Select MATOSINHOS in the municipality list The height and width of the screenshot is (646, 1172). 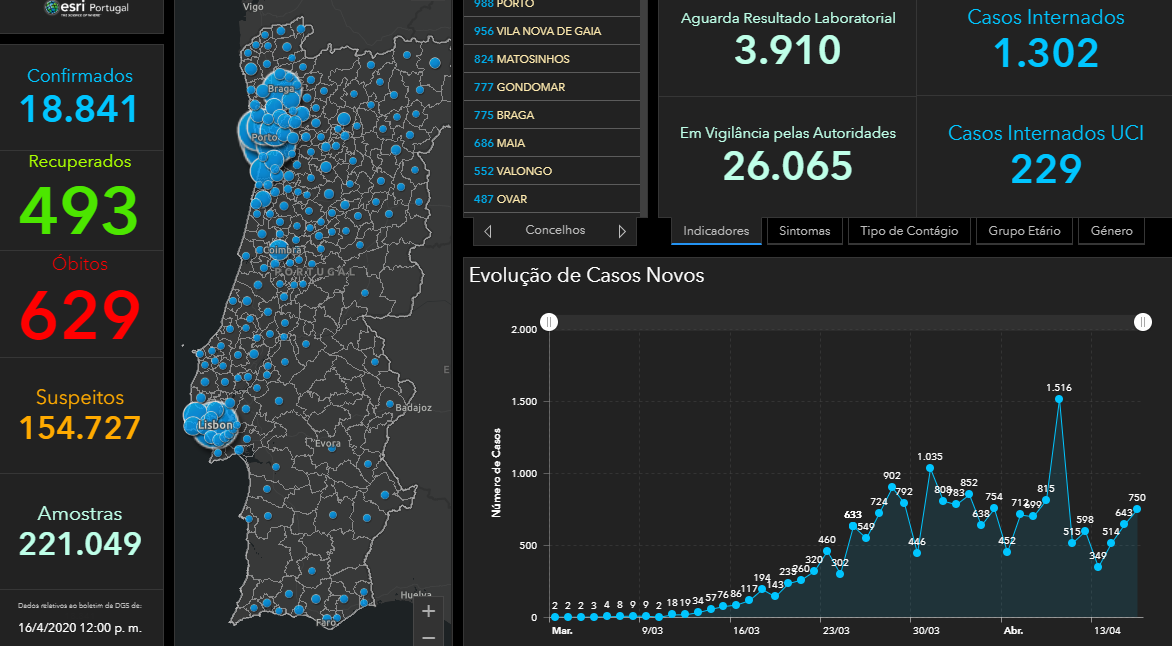(551, 59)
